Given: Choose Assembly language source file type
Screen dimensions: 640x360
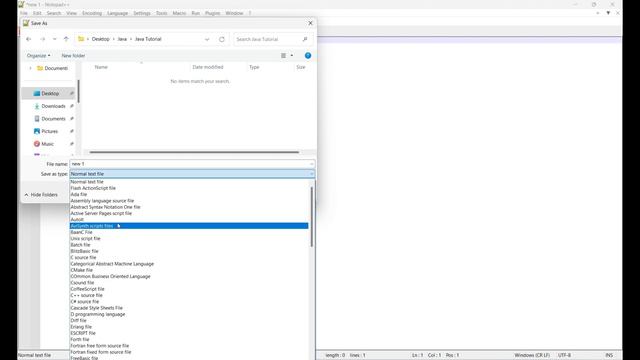Looking at the screenshot, I should click(x=189, y=201).
